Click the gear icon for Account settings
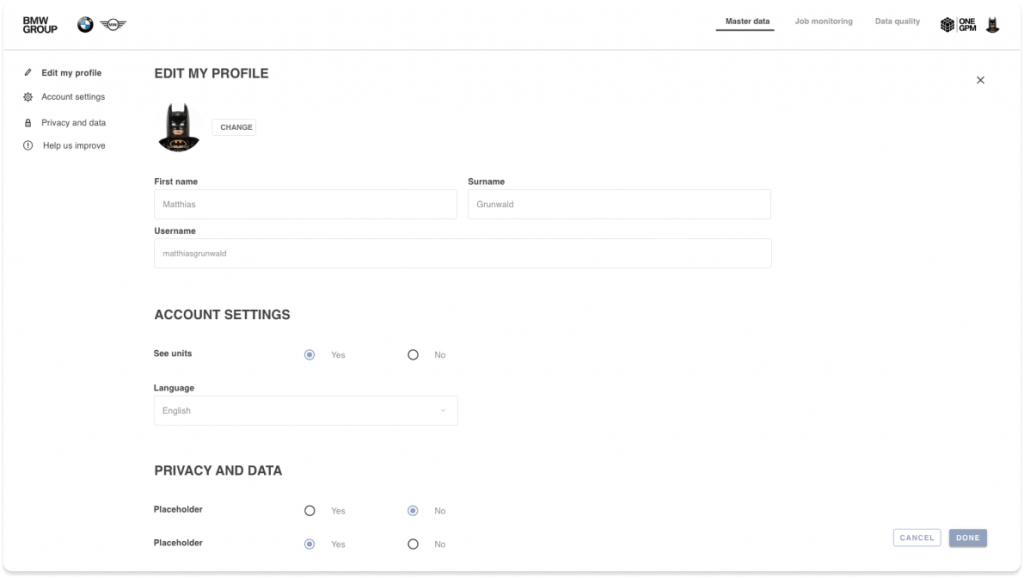 click(27, 97)
